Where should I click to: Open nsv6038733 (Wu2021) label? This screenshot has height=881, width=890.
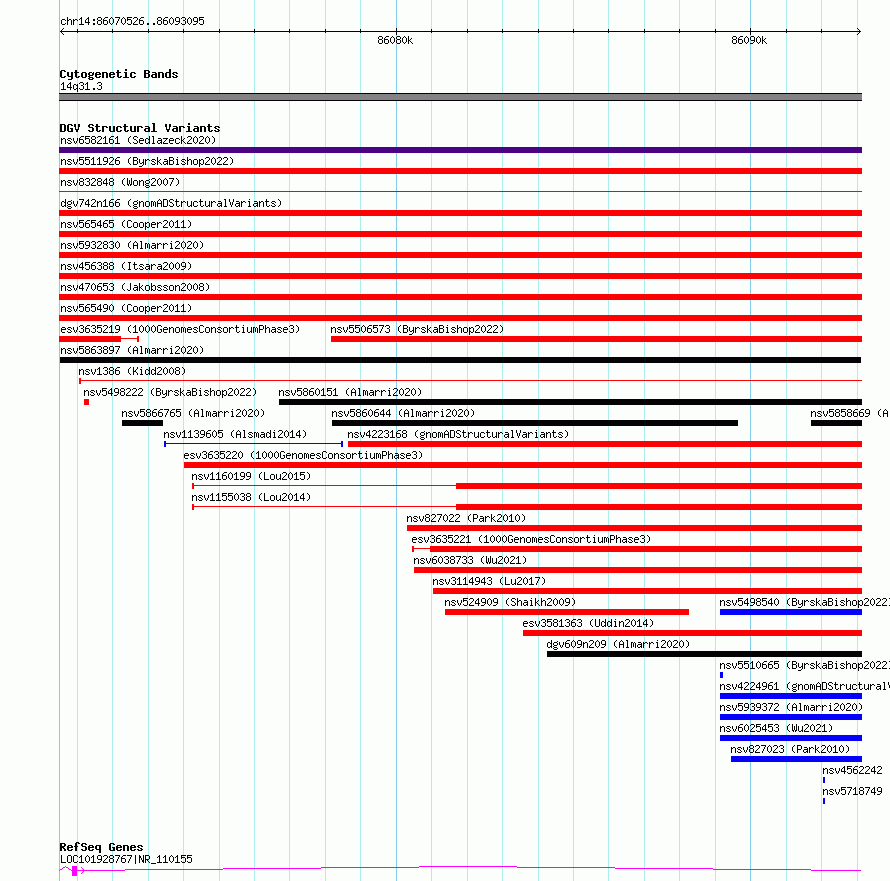[470, 560]
